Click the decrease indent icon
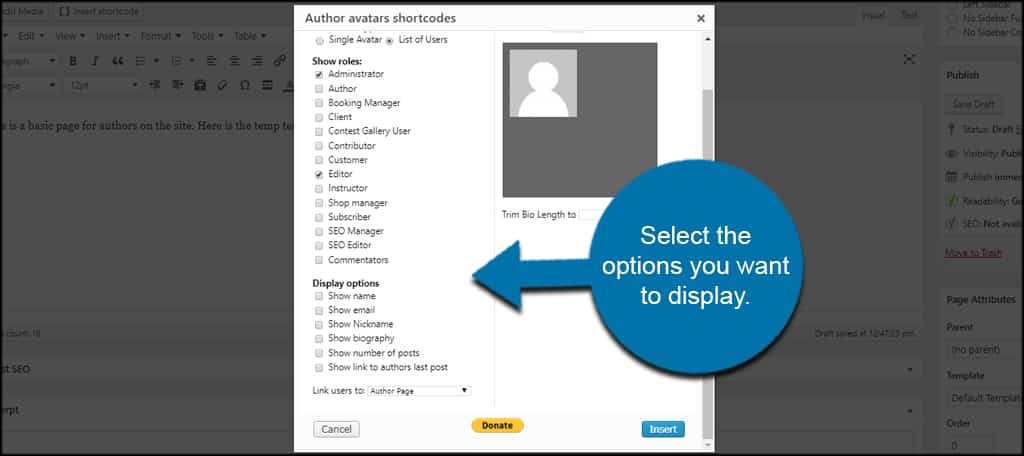 point(155,85)
